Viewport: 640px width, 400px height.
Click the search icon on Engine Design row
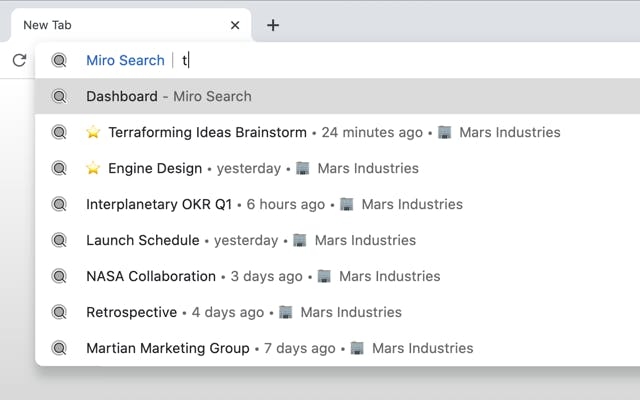[59, 168]
